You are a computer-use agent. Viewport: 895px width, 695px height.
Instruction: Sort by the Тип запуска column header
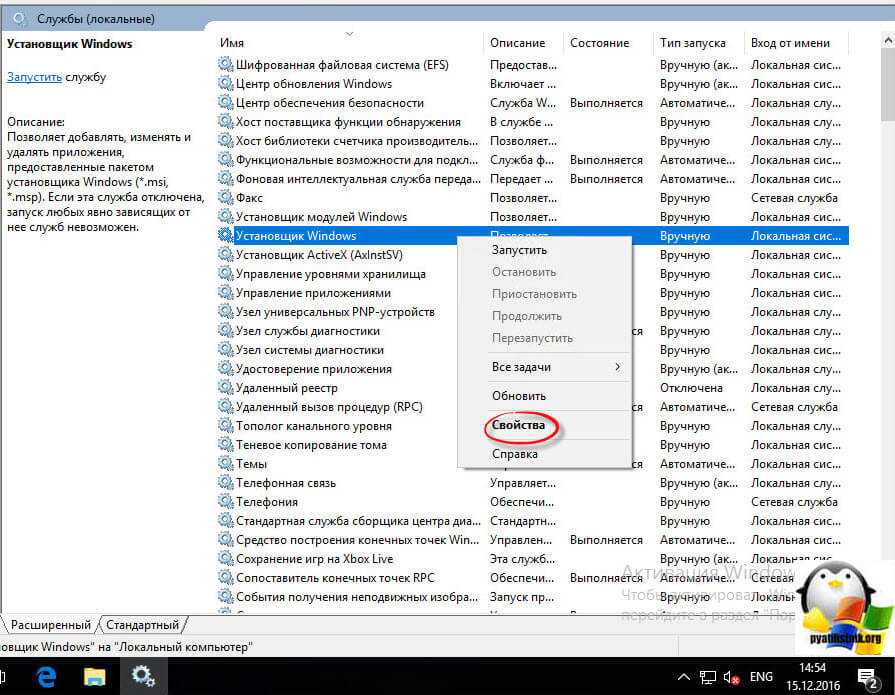click(x=684, y=43)
